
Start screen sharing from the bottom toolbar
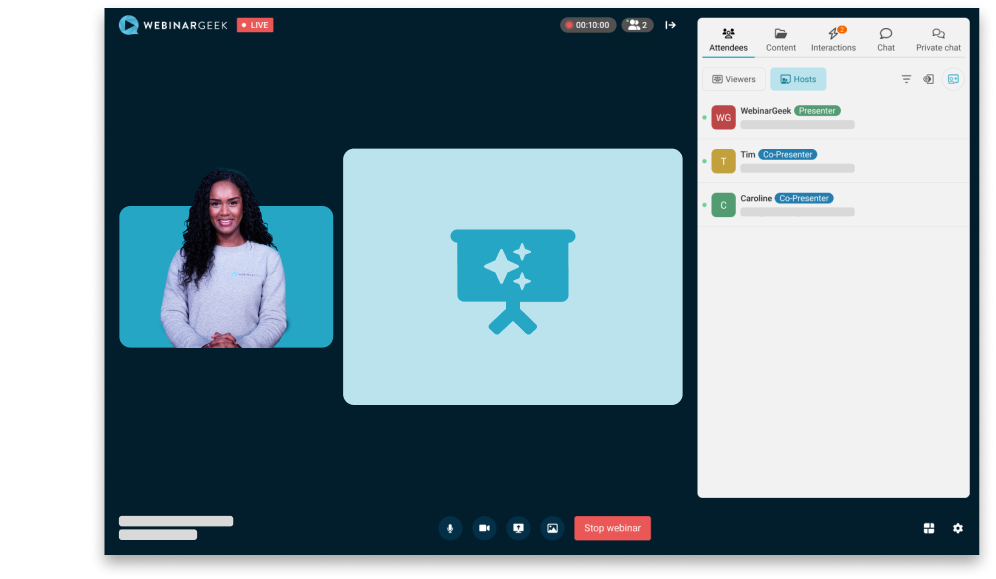click(518, 528)
